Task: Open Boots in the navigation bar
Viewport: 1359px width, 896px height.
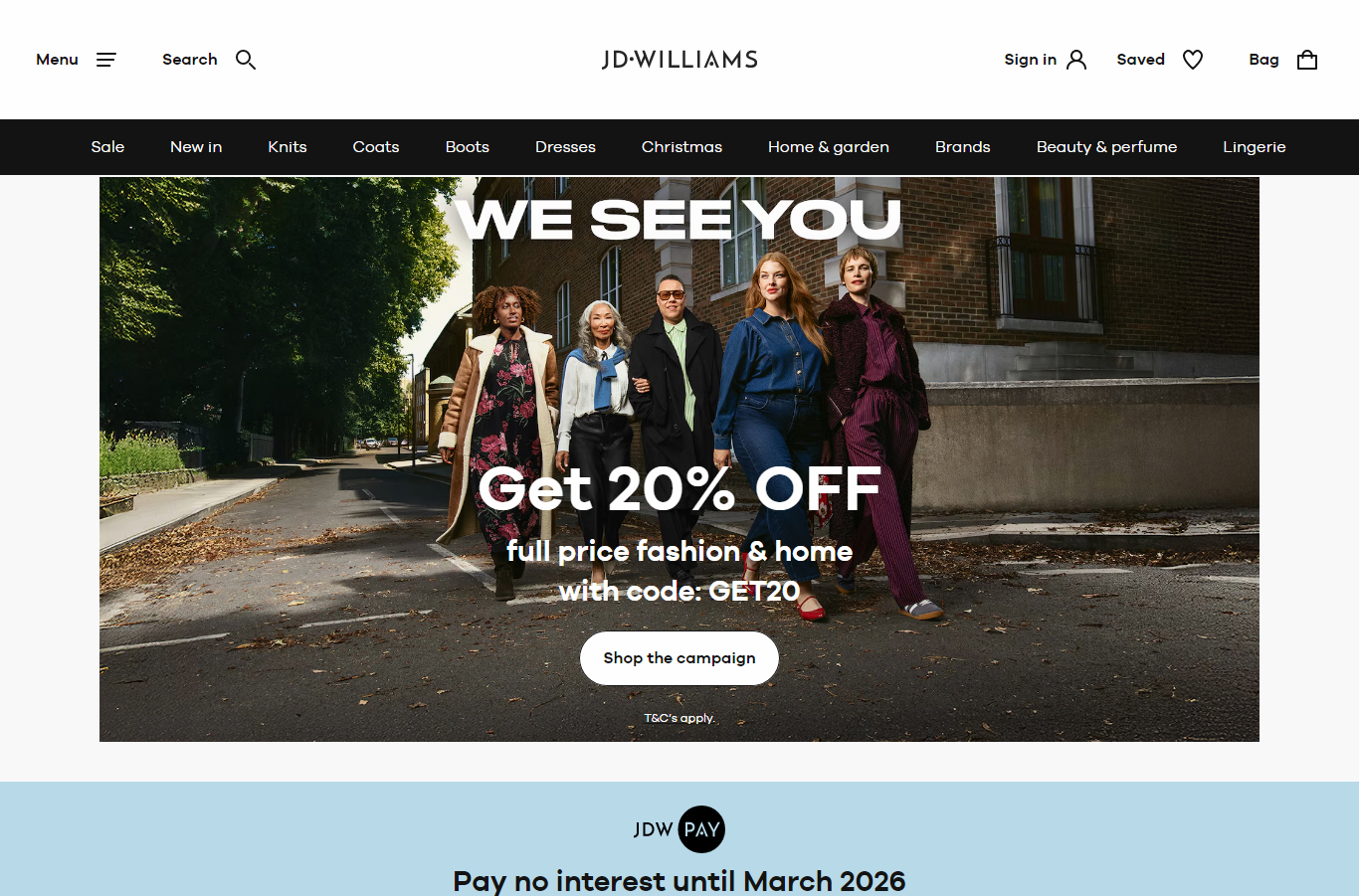Action: tap(468, 147)
